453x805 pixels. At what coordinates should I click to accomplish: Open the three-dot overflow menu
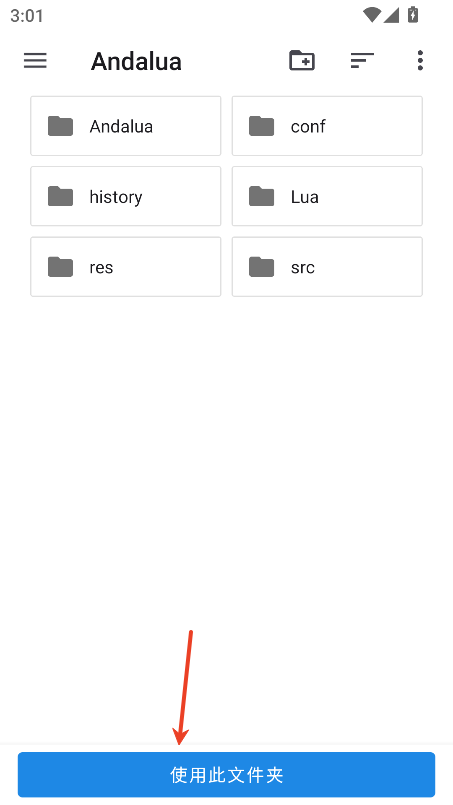(420, 61)
